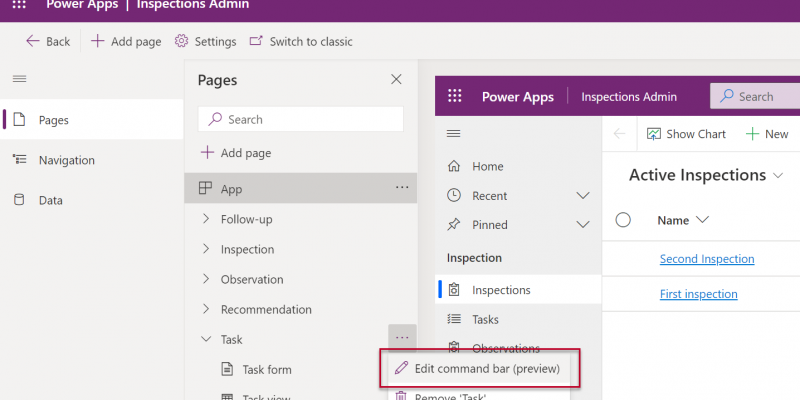Click the App layout icon

pos(205,189)
